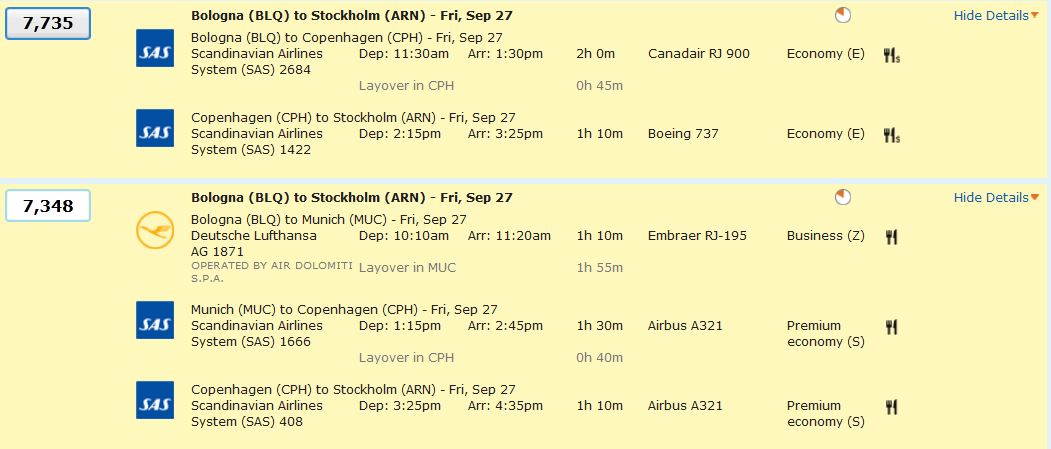Click the SAS logo for flight 1666
Viewport: 1051px width, 449px height.
155,320
